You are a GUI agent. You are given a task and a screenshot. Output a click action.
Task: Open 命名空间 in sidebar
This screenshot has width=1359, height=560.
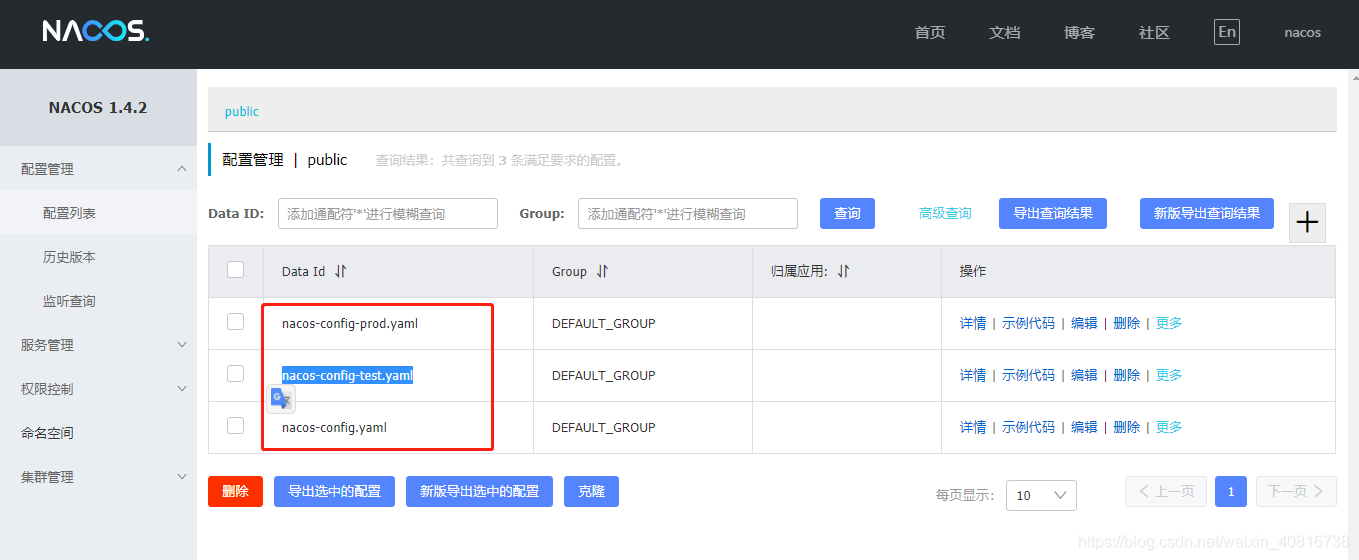pos(98,433)
